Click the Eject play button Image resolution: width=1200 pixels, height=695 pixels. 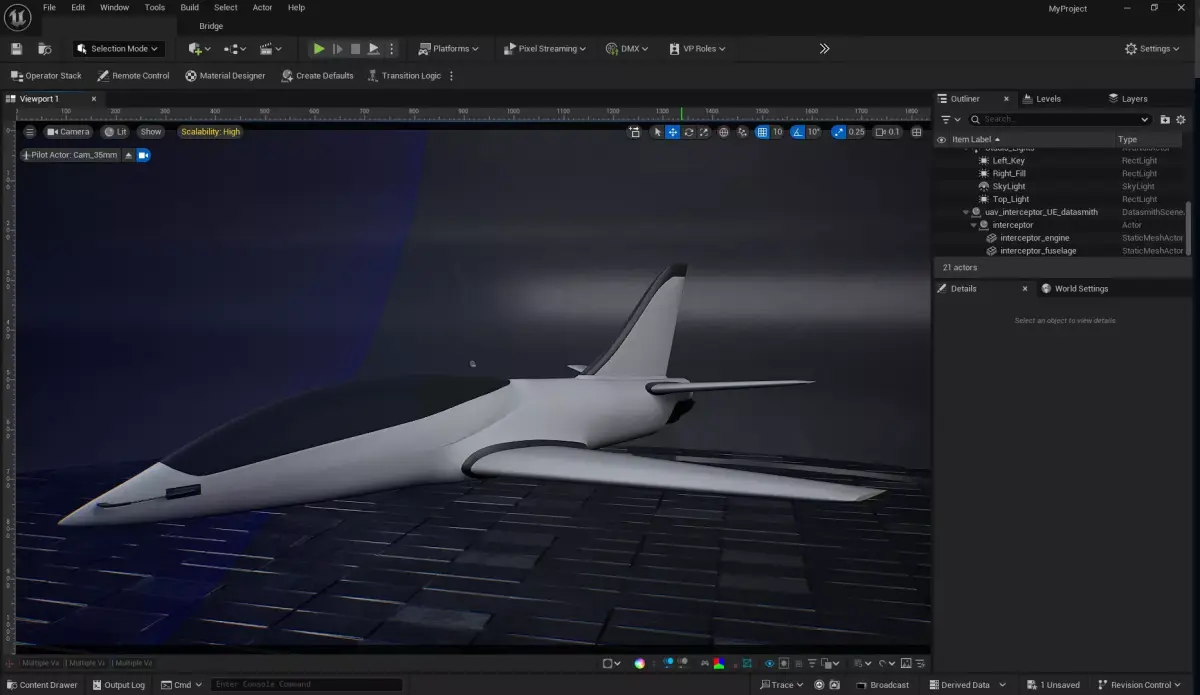pos(374,48)
